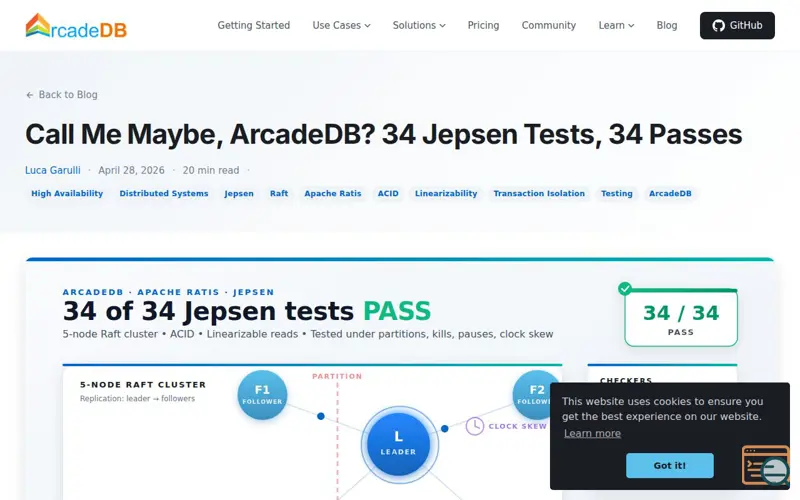Select the Apache Ratis tag
This screenshot has width=800, height=500.
pos(333,193)
